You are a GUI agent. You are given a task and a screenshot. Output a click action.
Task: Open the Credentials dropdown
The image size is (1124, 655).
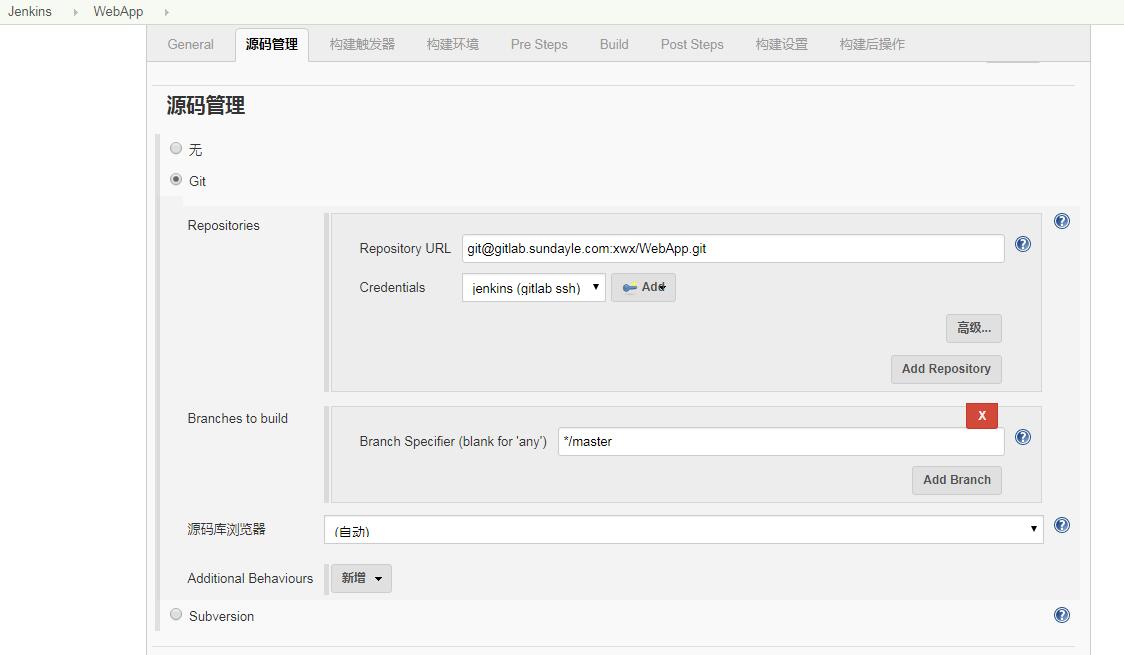point(533,288)
